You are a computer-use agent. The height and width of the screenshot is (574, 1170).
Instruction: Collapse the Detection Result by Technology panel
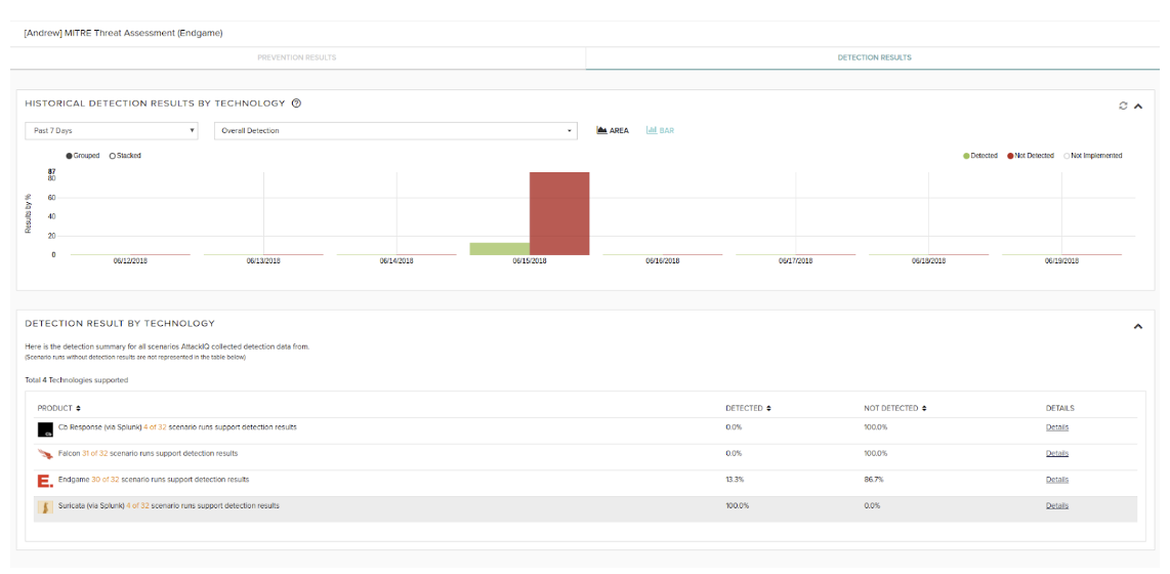point(1138,326)
